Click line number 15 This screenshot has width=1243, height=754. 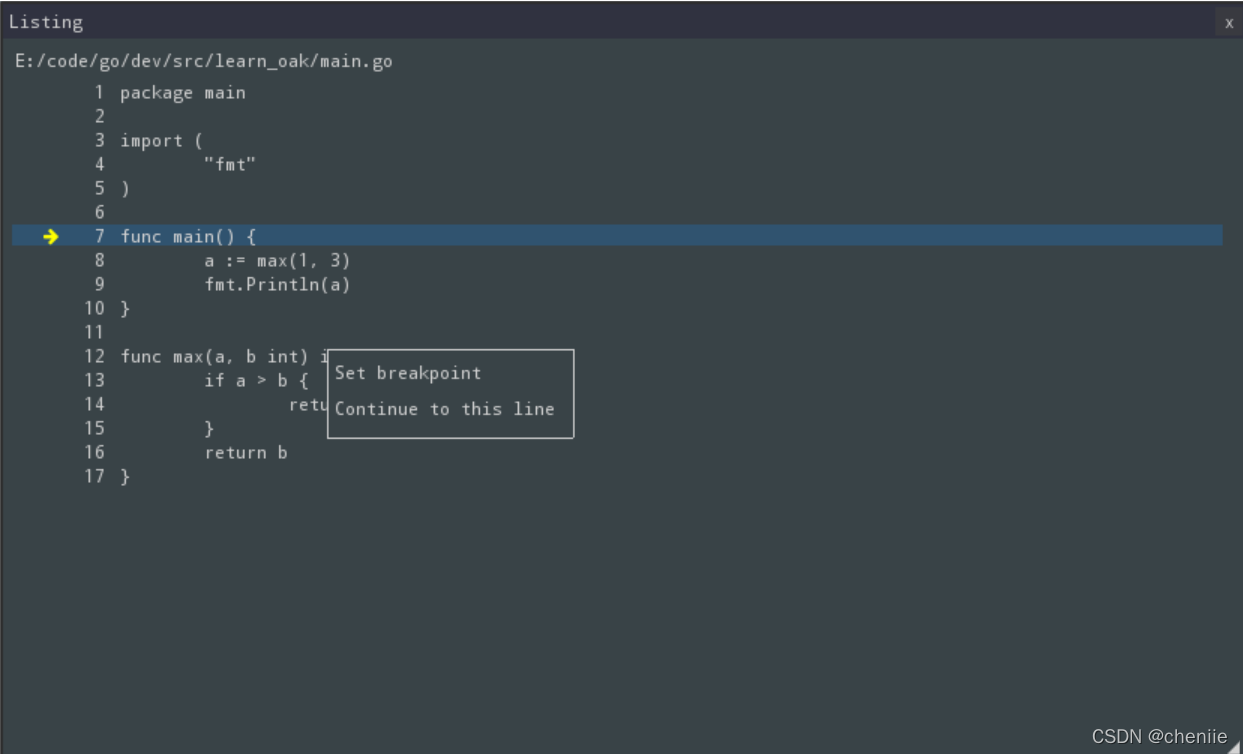click(94, 428)
